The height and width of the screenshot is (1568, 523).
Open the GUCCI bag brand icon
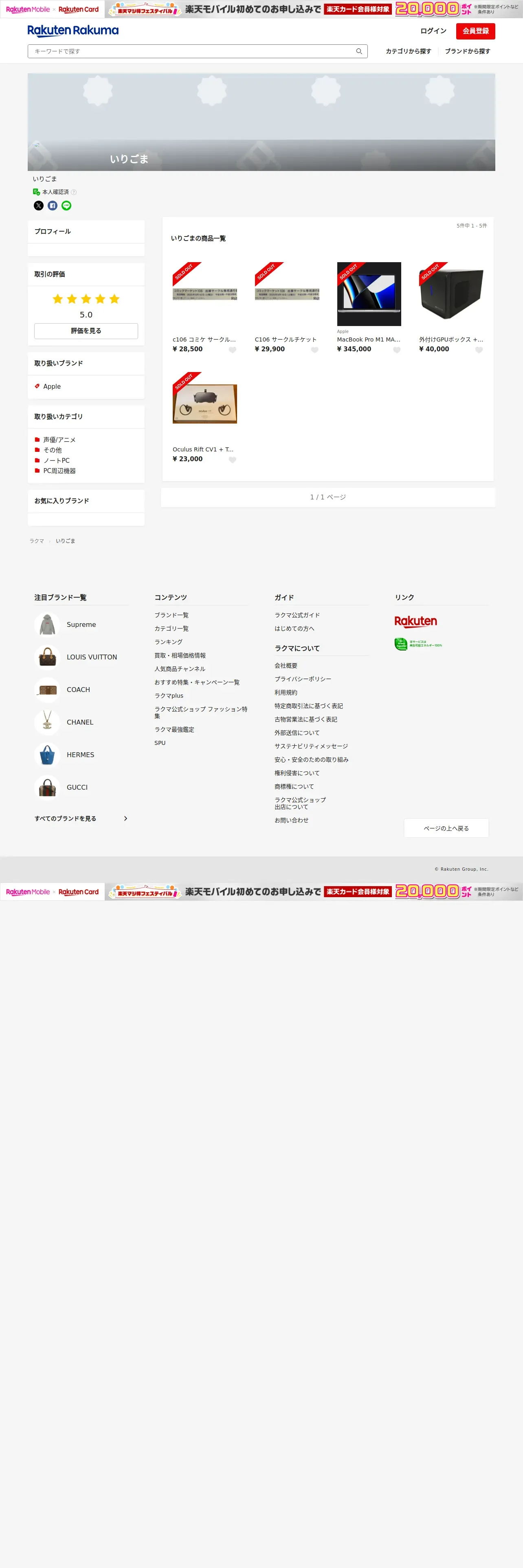pyautogui.click(x=47, y=788)
